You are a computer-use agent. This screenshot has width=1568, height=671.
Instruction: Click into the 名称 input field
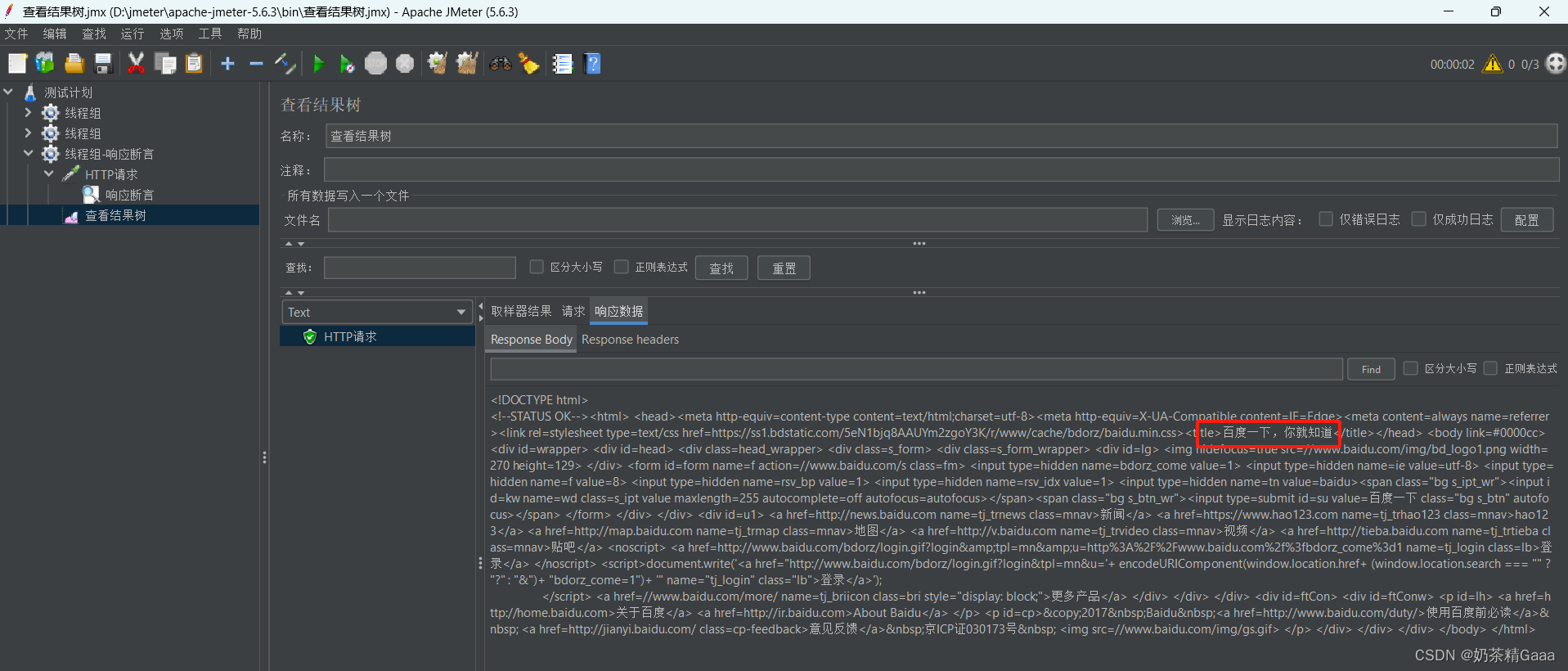click(941, 136)
